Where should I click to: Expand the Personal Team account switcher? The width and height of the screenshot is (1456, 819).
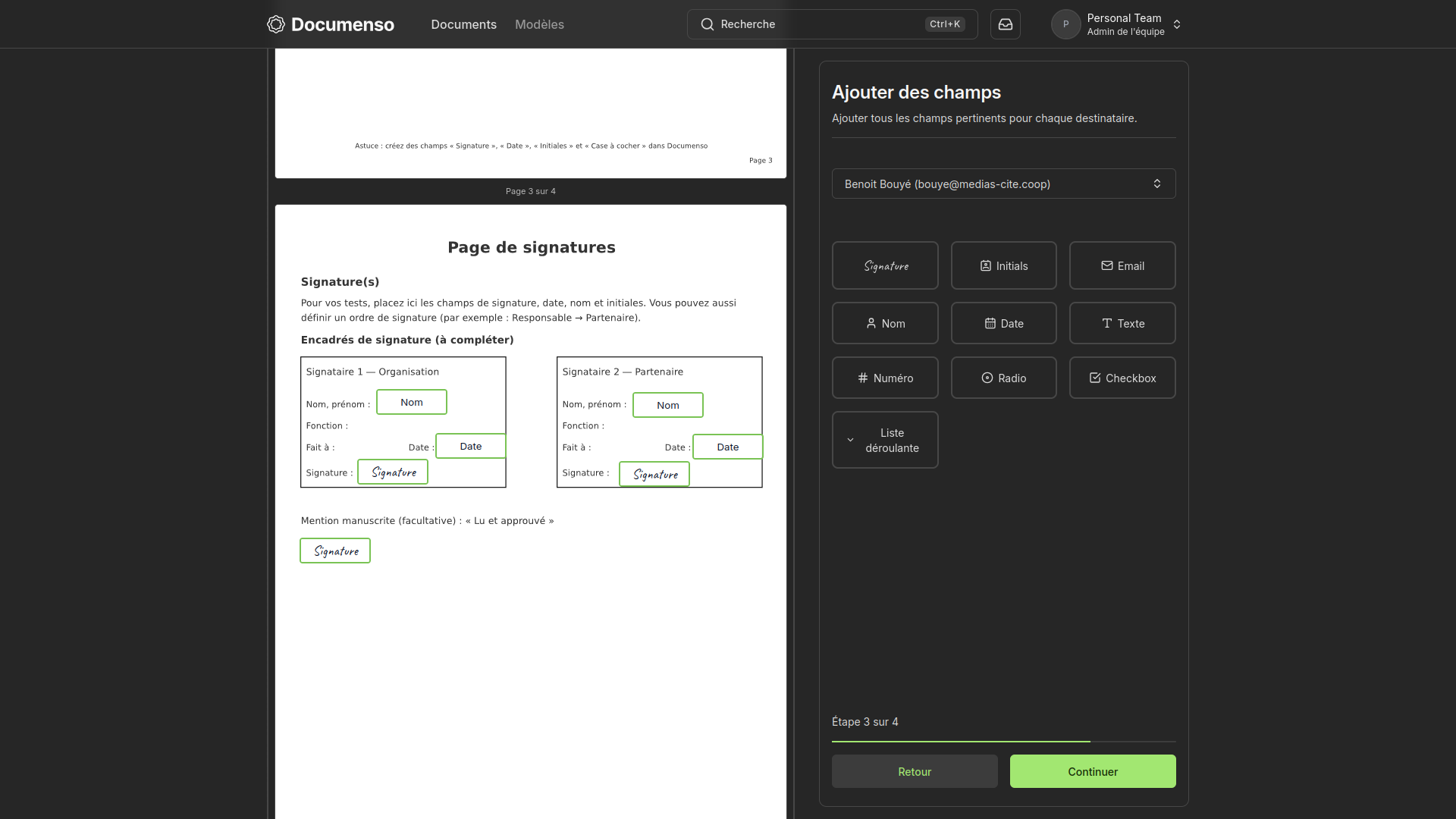coord(1117,24)
